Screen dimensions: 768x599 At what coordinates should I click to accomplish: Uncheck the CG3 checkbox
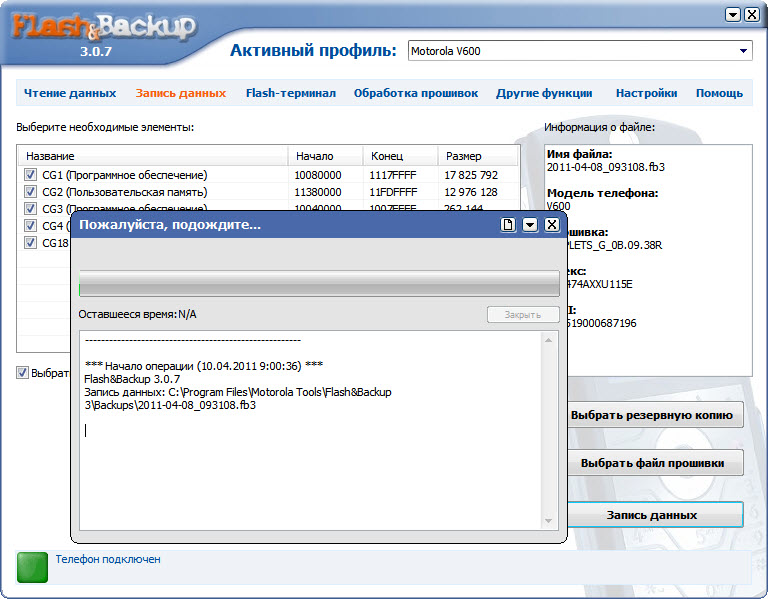[x=30, y=208]
